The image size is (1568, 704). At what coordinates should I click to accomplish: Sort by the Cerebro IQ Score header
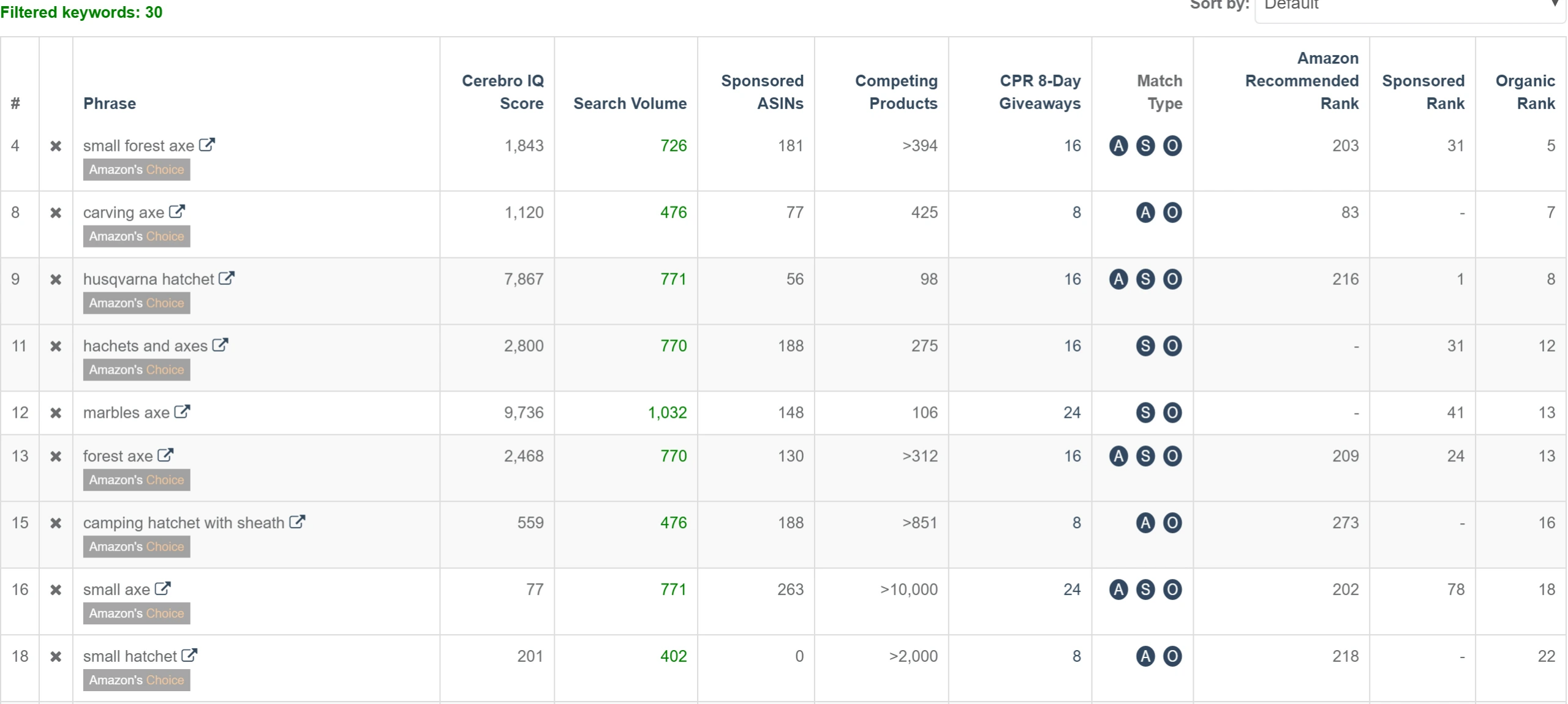point(502,92)
